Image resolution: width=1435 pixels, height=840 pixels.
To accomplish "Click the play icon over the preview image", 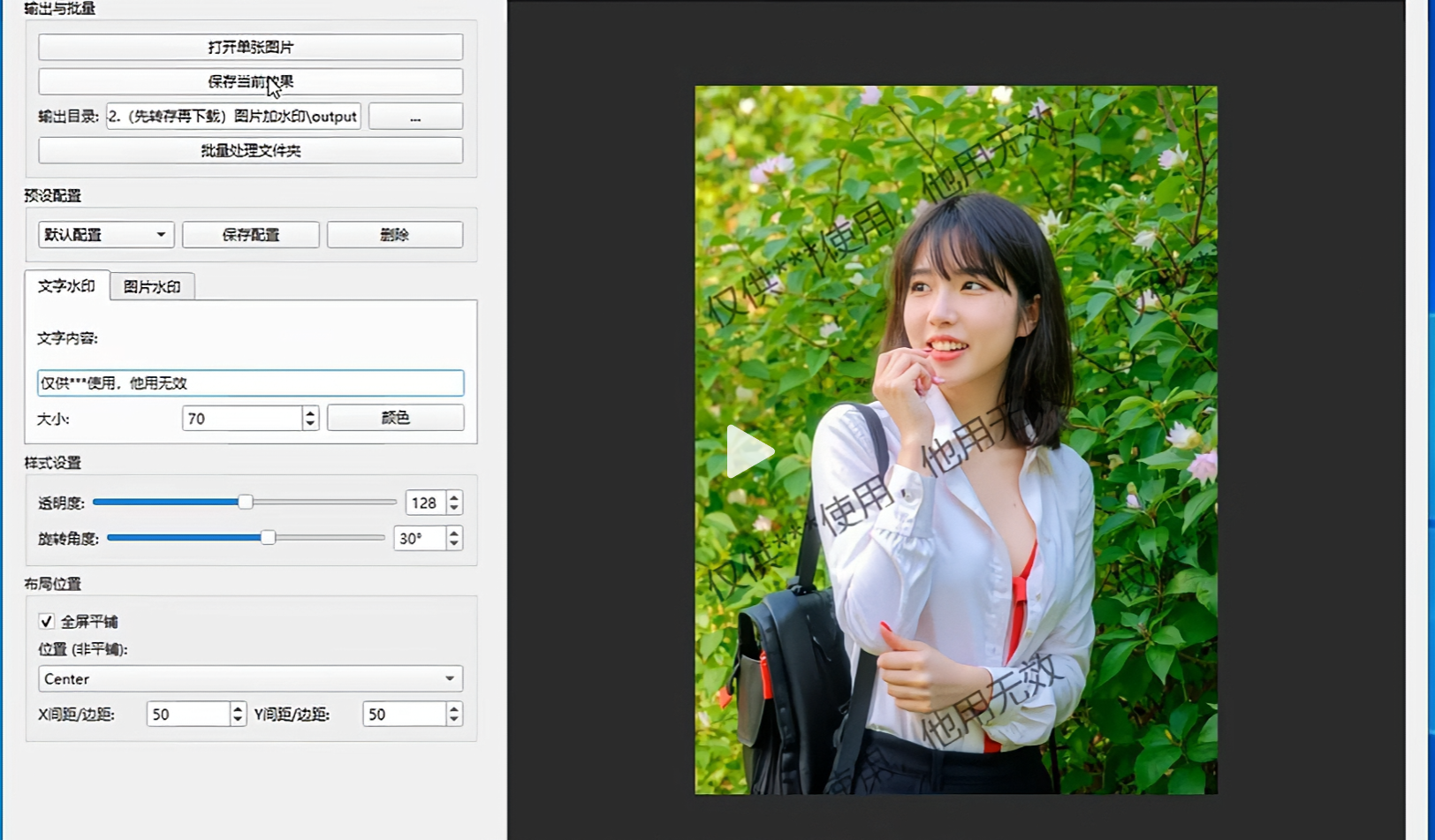I will point(749,451).
